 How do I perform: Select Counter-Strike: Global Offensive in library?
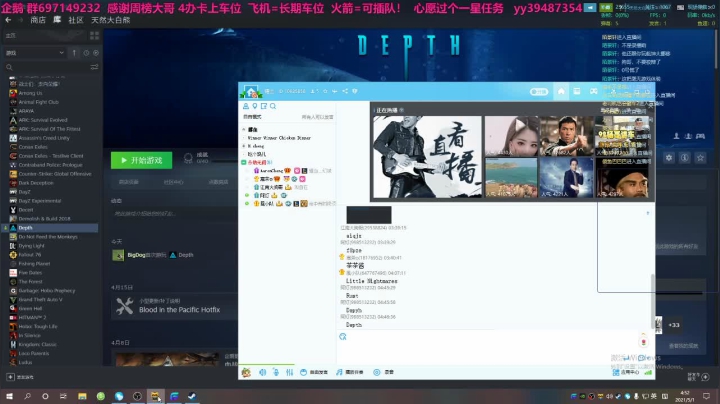coord(55,174)
